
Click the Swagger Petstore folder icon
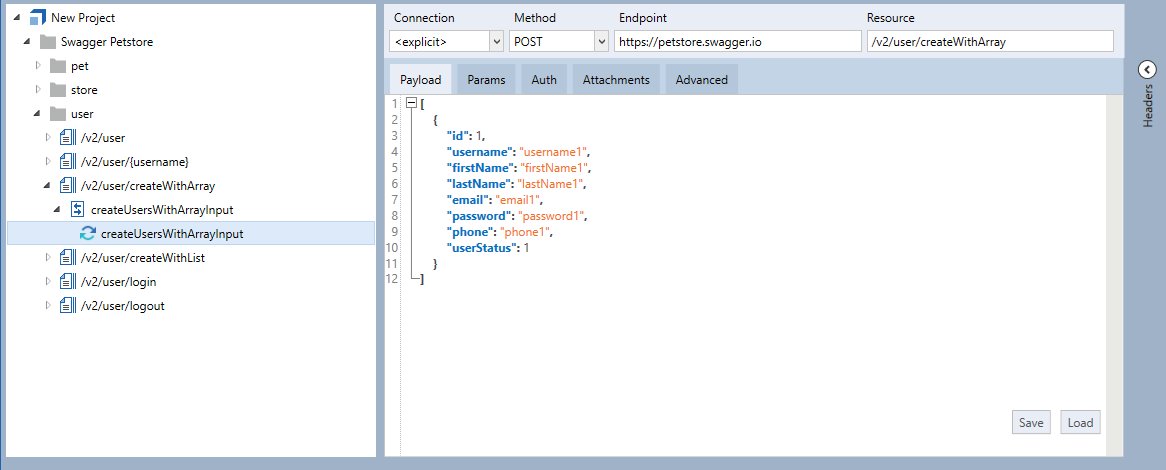point(48,42)
